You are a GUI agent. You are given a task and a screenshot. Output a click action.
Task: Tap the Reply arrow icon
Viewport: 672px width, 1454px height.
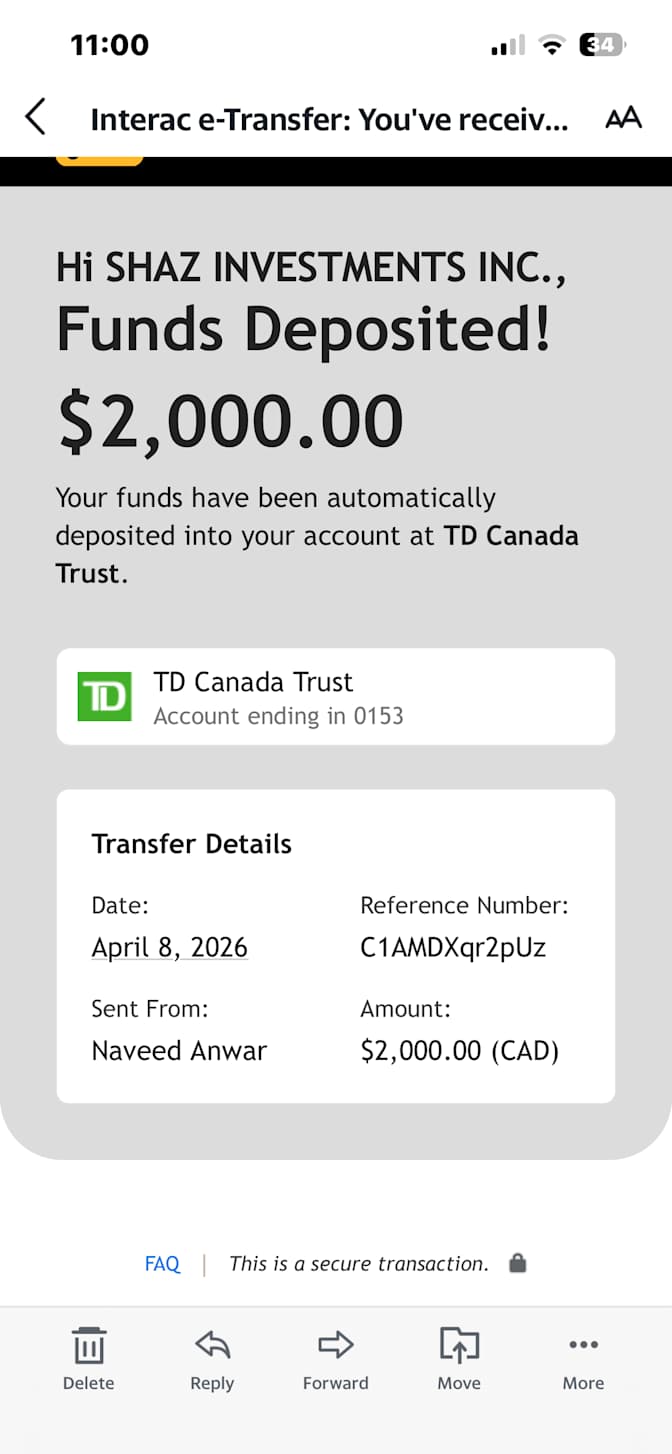click(212, 1345)
